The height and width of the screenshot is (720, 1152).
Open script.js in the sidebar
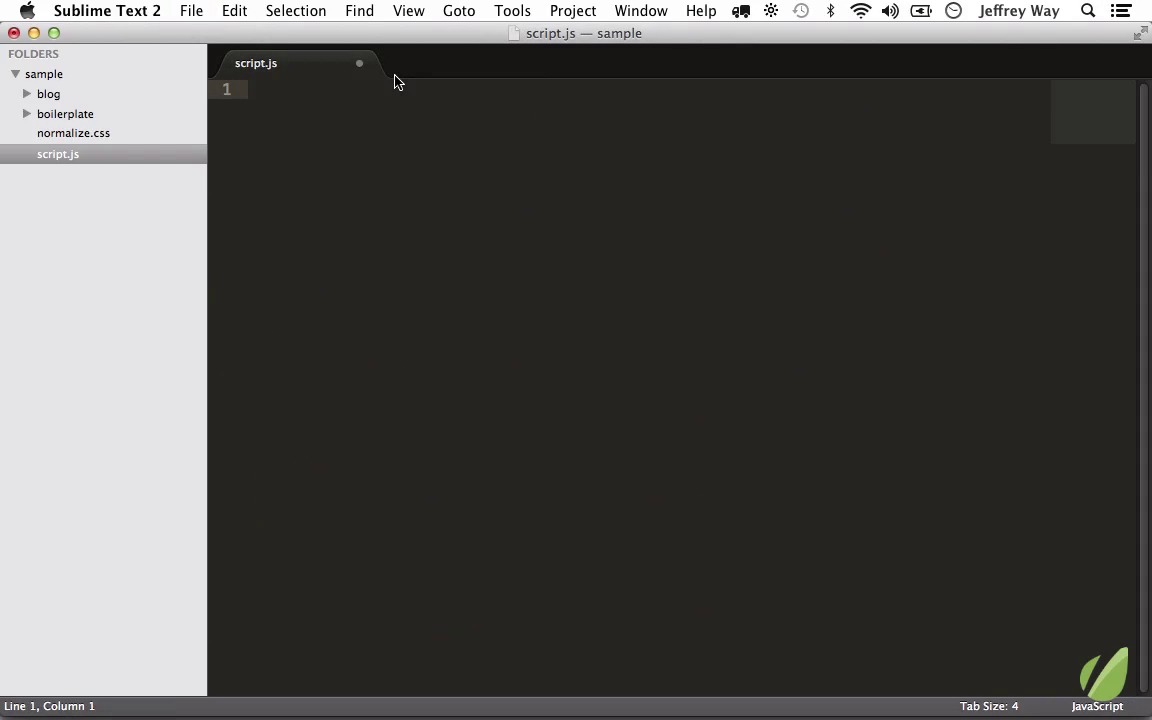[x=58, y=154]
